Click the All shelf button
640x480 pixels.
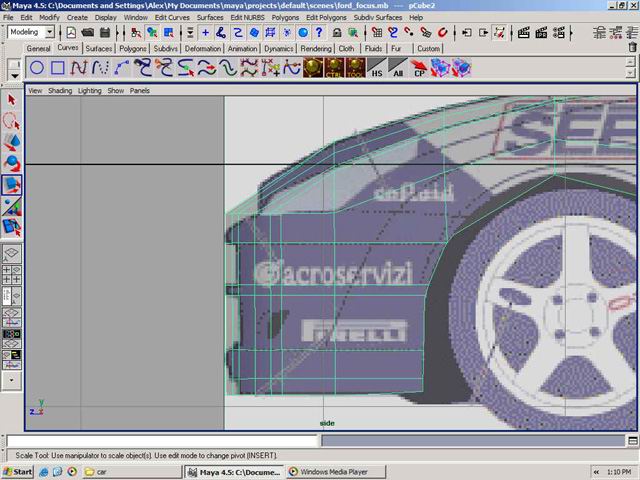pyautogui.click(x=398, y=69)
